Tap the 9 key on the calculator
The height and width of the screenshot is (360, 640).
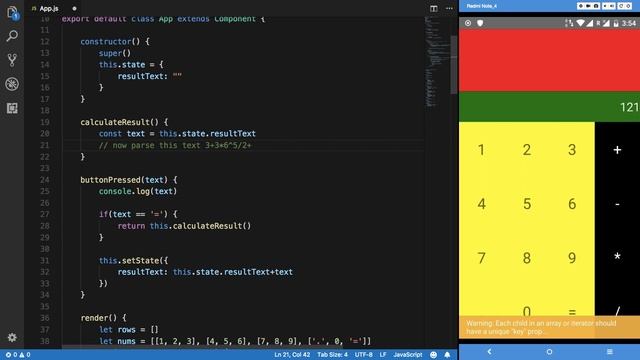(x=572, y=258)
